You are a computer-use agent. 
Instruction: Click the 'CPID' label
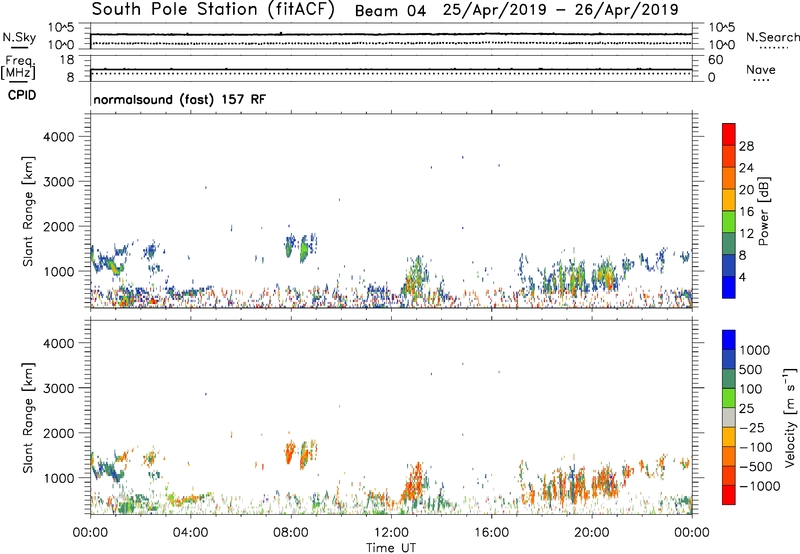click(22, 95)
